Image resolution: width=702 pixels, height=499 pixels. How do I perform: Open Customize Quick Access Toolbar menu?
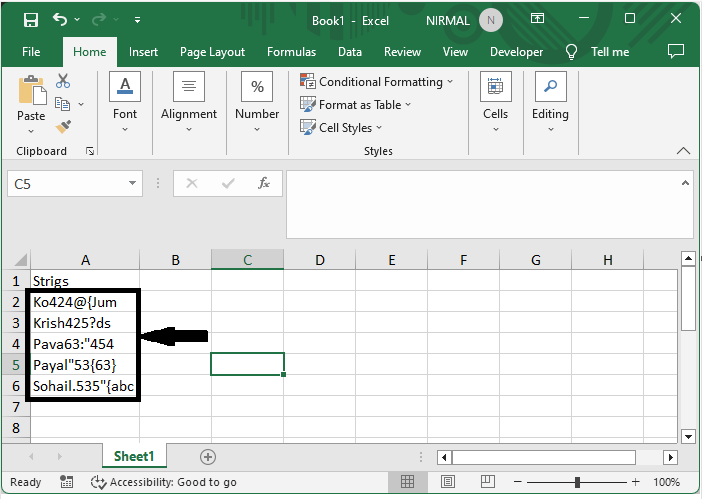[137, 20]
